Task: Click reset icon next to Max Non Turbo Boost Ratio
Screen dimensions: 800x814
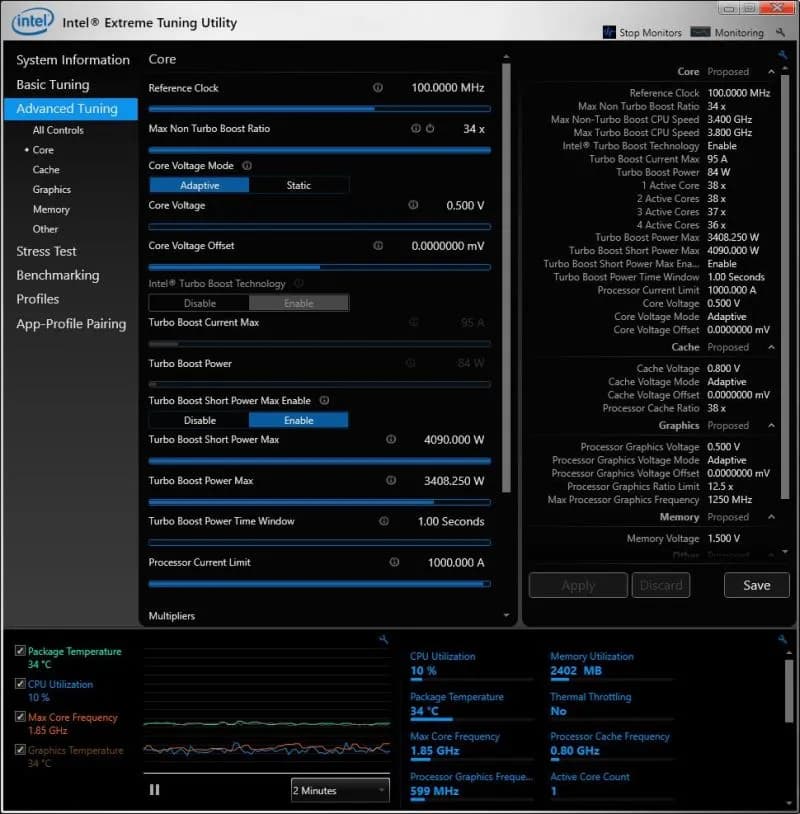Action: pyautogui.click(x=430, y=129)
